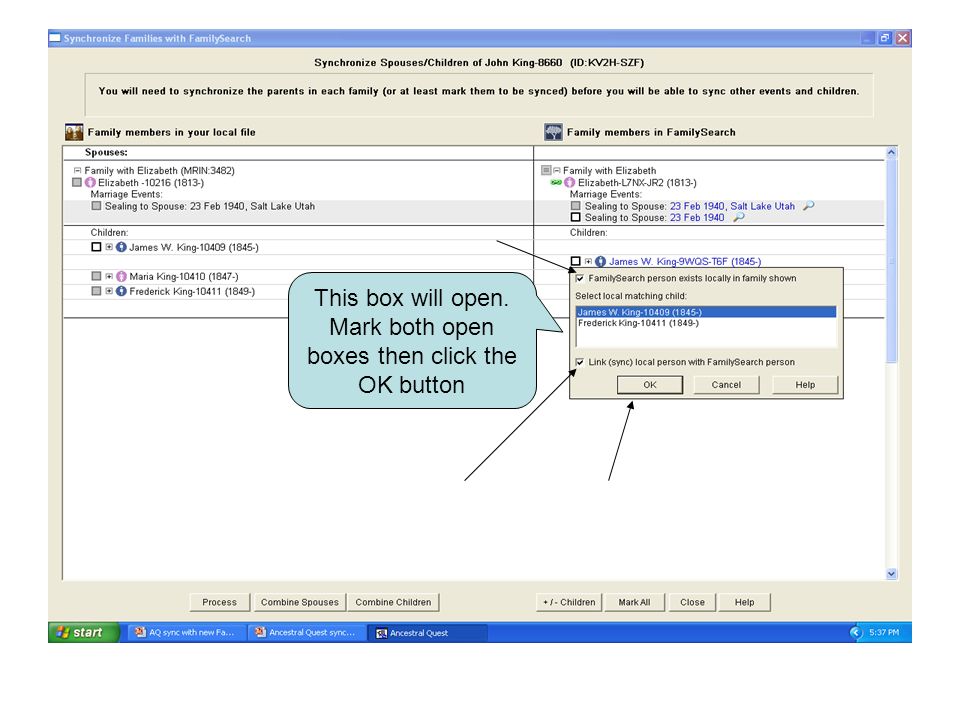
Task: Toggle checkbox for local Elizabeth -10216
Action: pyautogui.click(x=77, y=182)
